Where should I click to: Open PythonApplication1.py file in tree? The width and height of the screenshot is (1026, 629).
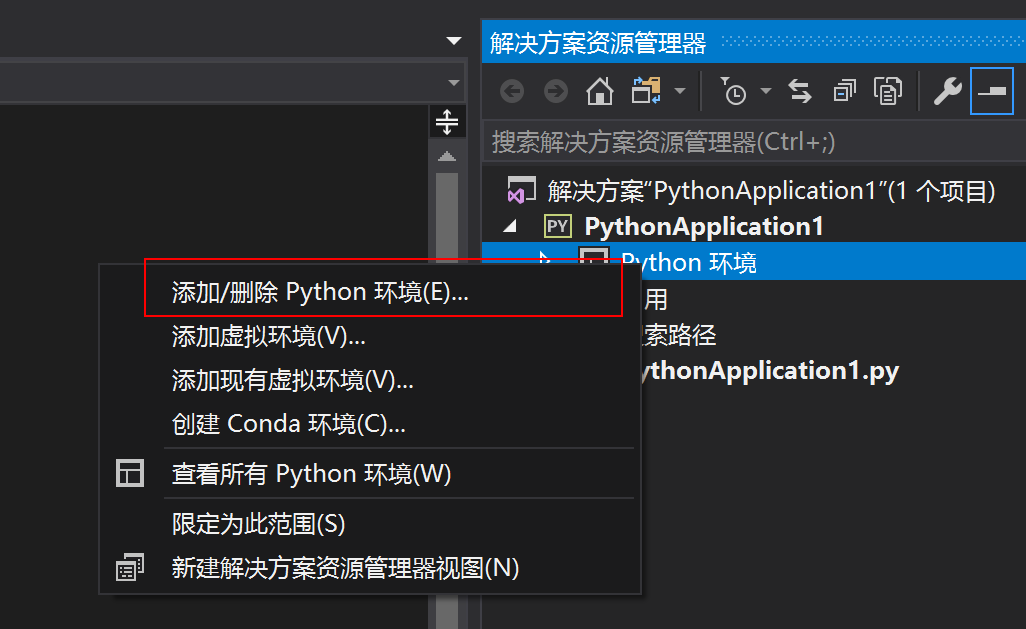[770, 371]
